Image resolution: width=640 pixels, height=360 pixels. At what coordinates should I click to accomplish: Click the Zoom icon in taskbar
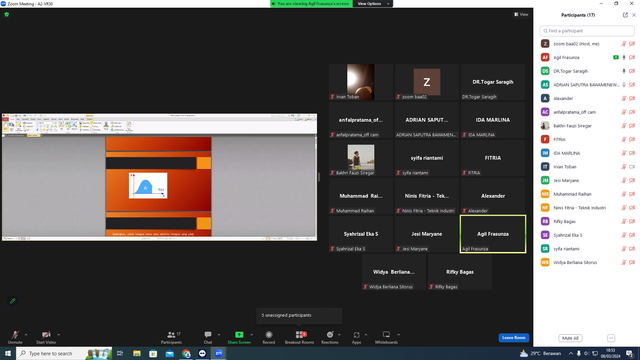click(x=219, y=353)
